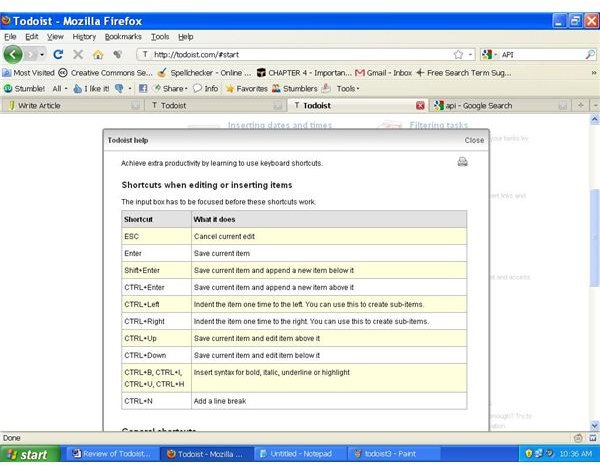Go back with the green Back arrow

pos(13,54)
